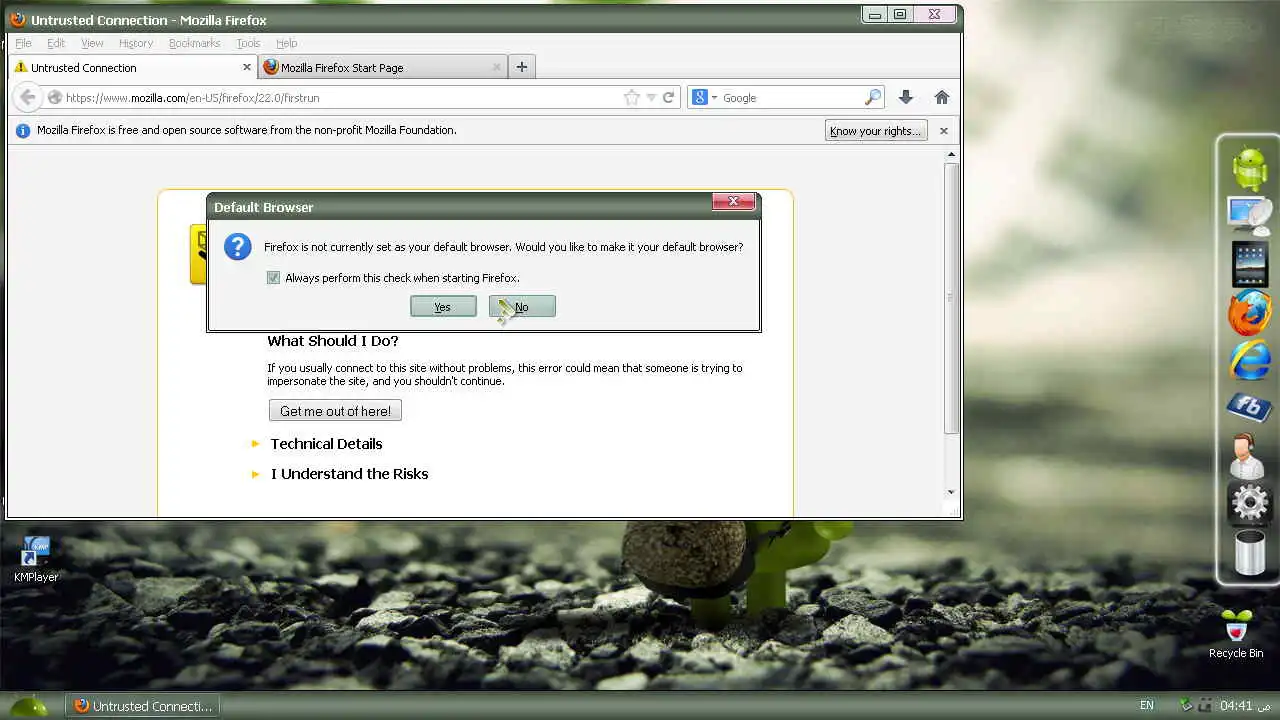Open the Help menu
This screenshot has height=720, width=1280.
(287, 43)
